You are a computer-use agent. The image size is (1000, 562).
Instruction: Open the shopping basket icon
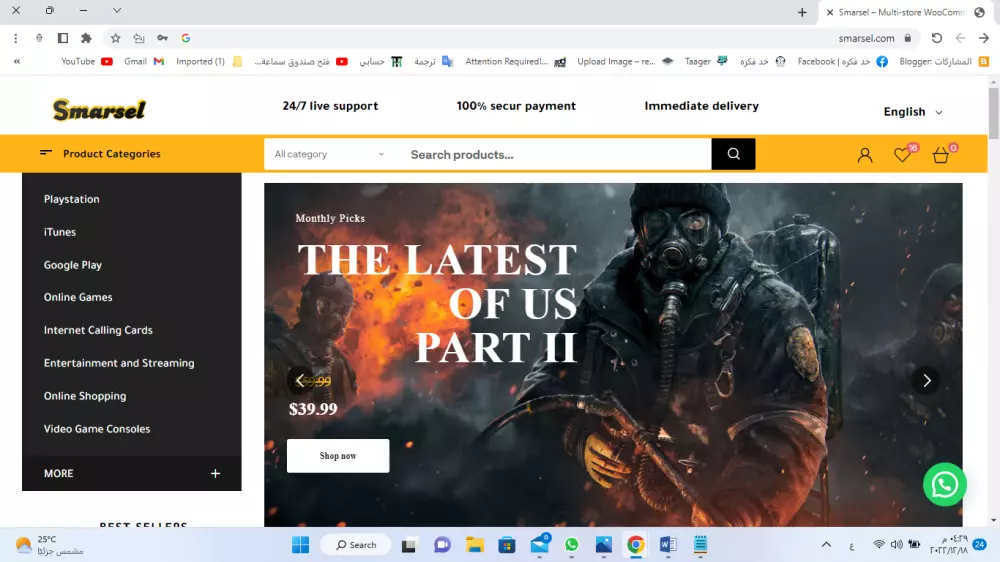click(940, 155)
